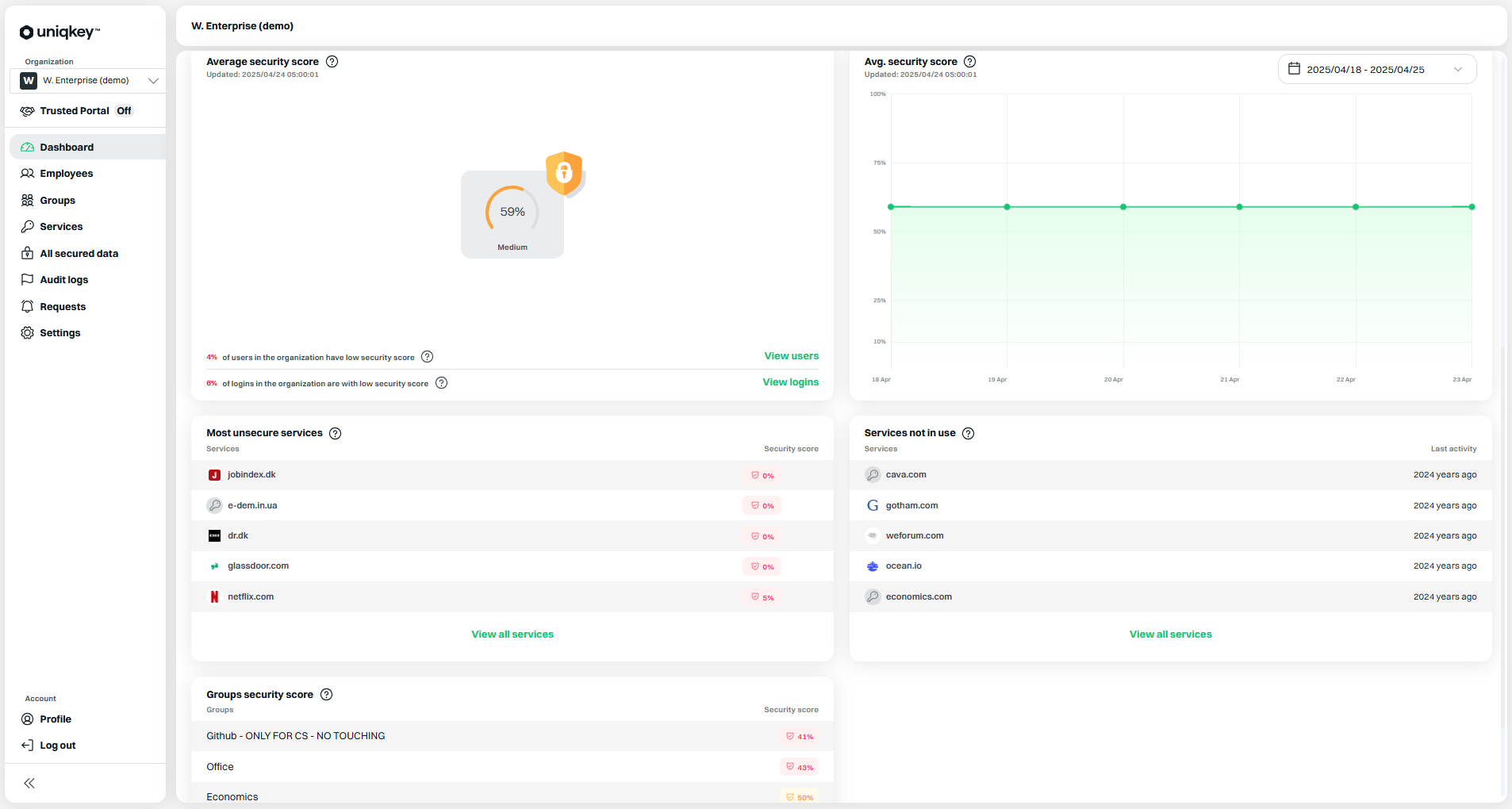Click help icon beside Most unsecure services
The image size is (1512, 809).
pyautogui.click(x=336, y=434)
